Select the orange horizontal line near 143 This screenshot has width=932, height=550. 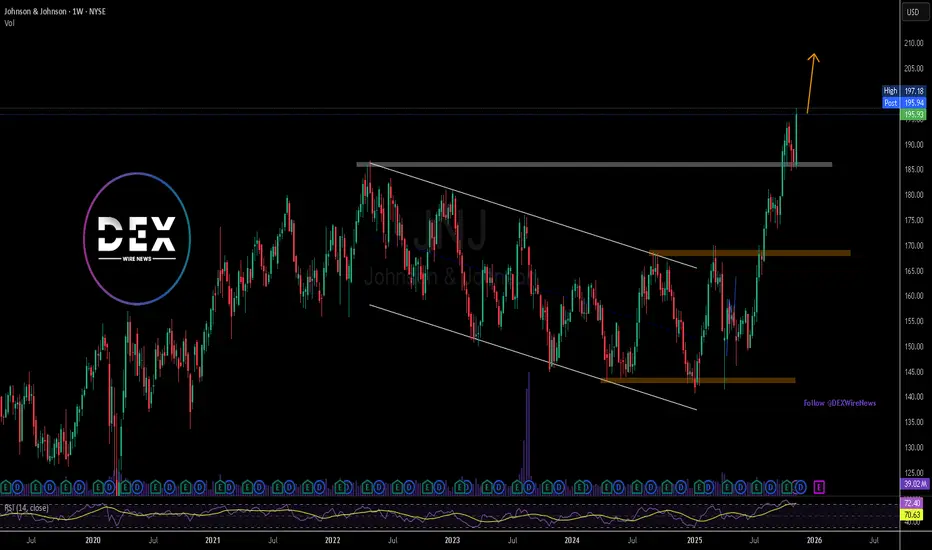point(698,380)
